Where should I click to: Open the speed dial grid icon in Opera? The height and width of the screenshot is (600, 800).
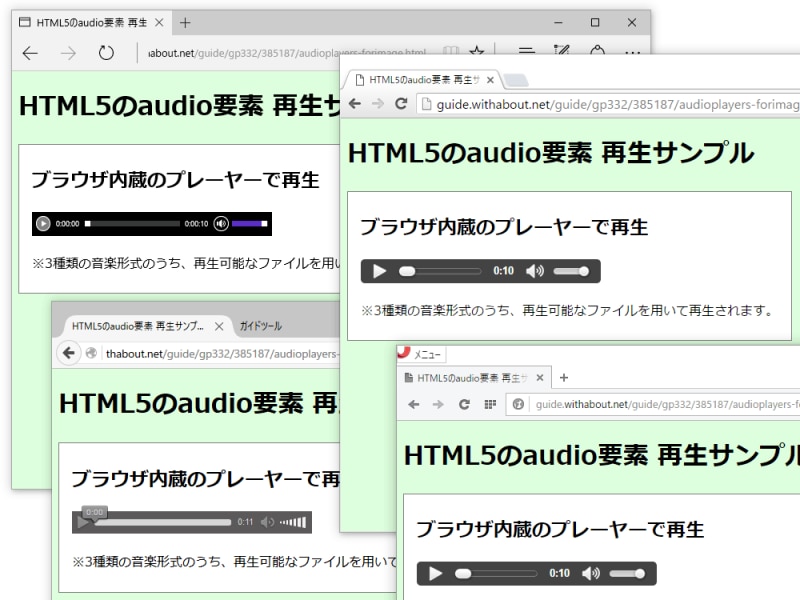(489, 404)
